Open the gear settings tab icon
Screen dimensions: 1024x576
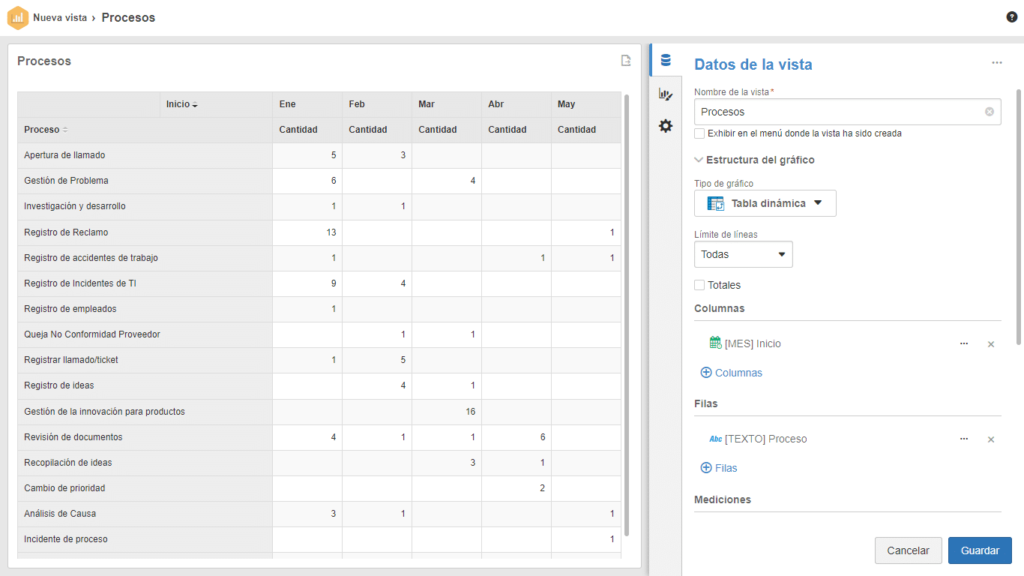point(666,126)
